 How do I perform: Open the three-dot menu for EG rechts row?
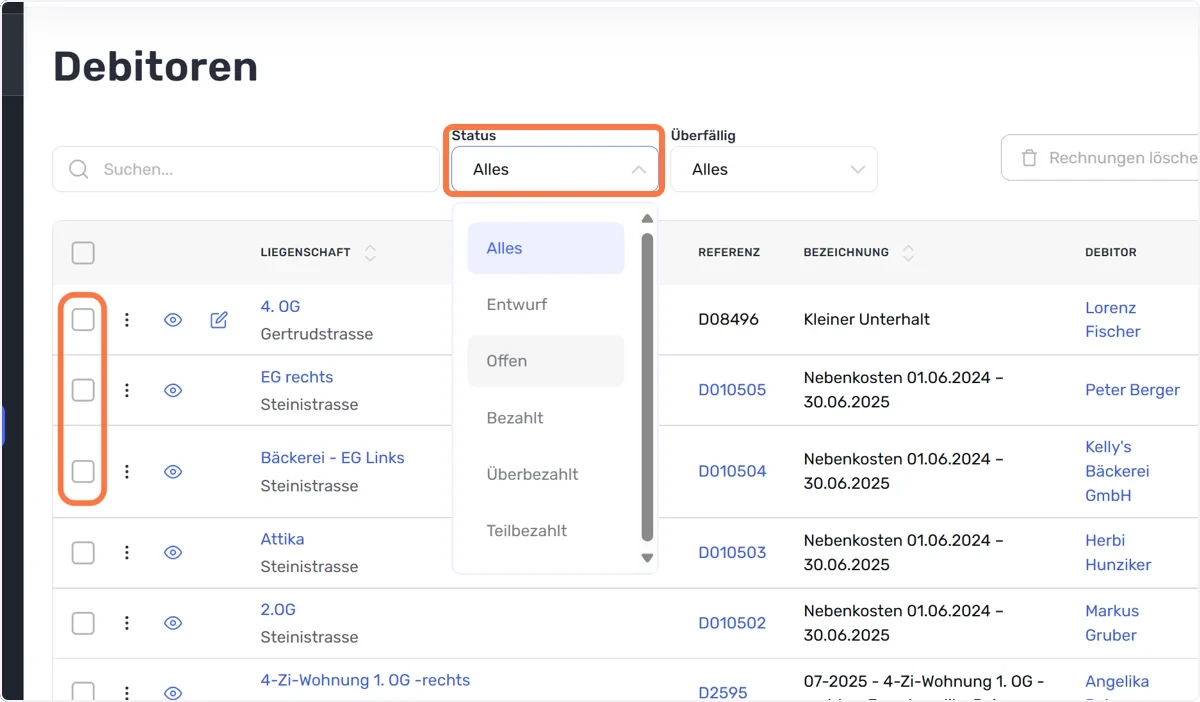click(x=127, y=390)
